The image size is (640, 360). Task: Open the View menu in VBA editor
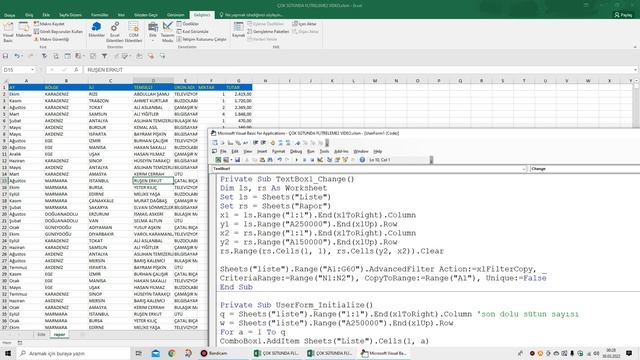click(248, 151)
